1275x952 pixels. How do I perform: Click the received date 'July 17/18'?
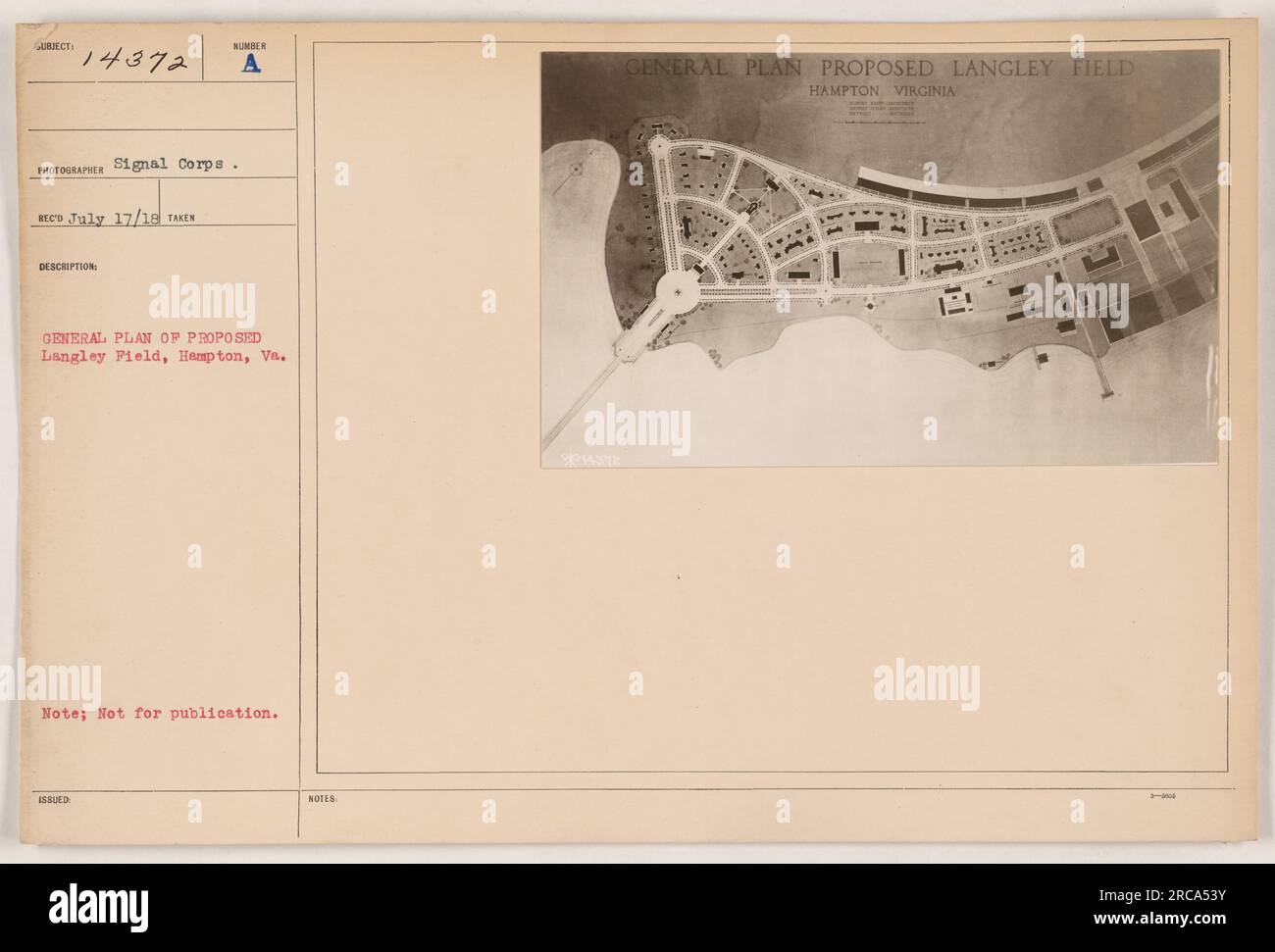click(x=113, y=219)
